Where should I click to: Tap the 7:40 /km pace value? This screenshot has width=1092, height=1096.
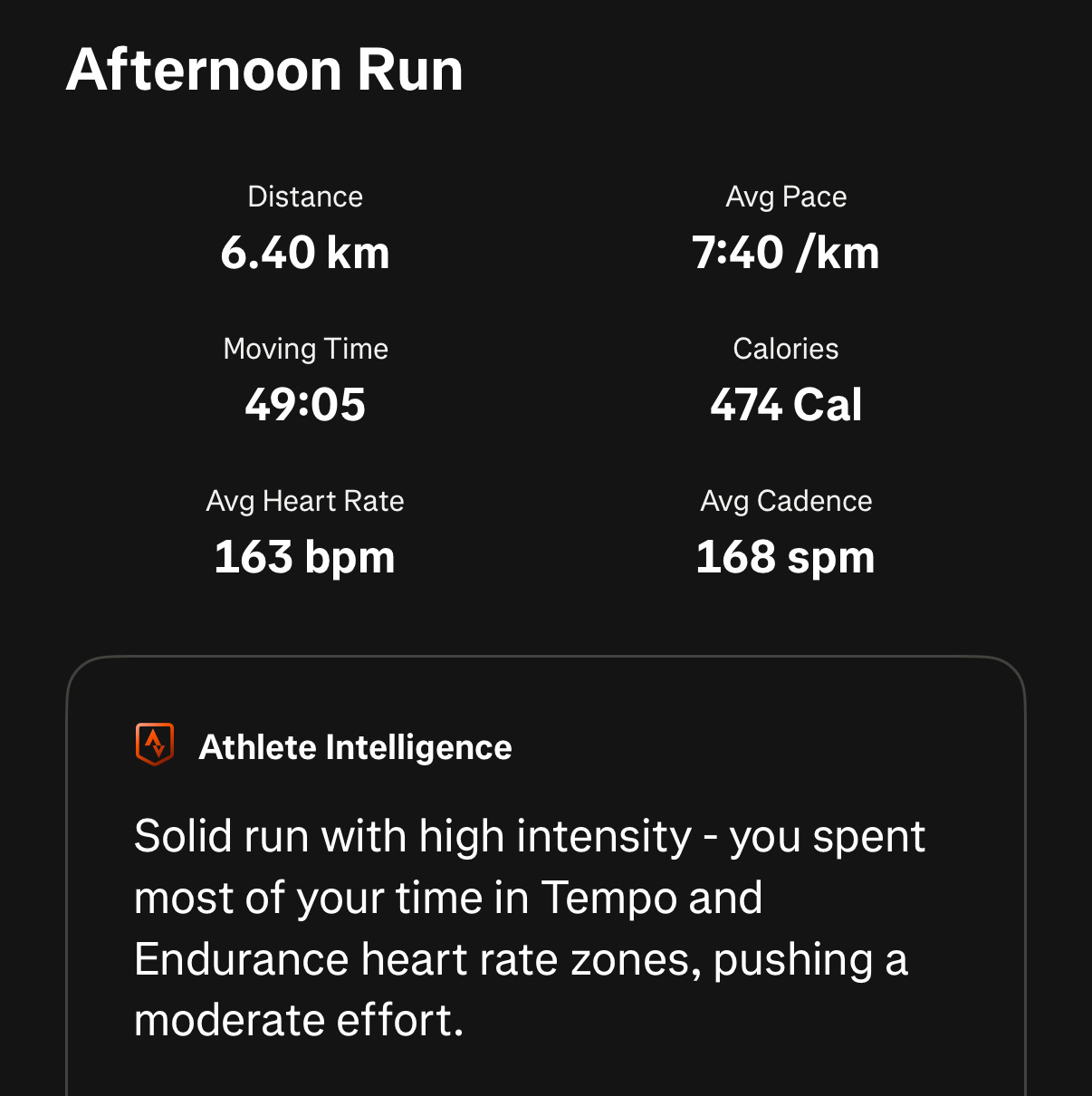tap(786, 253)
